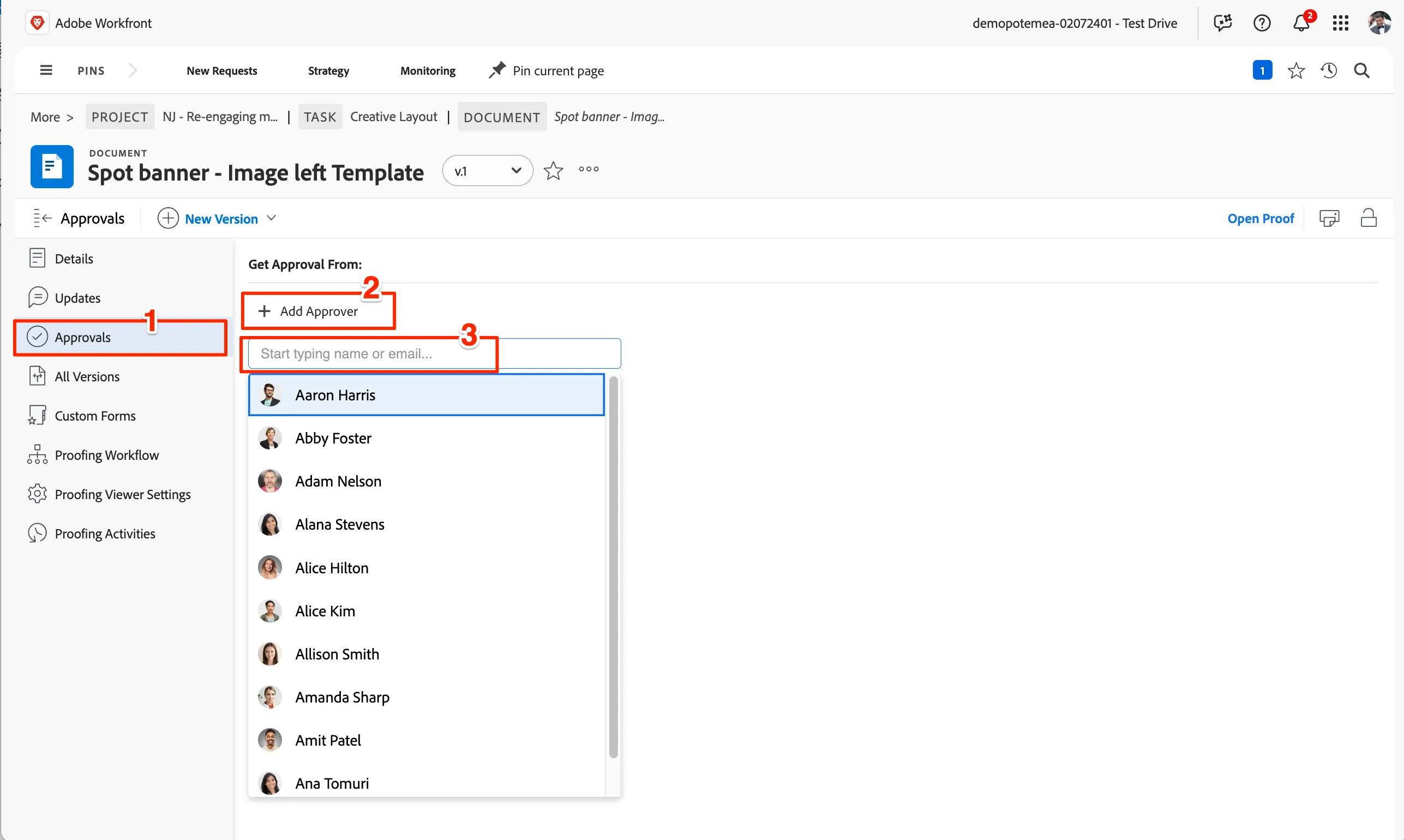Expand the v.1 version dropdown

click(487, 170)
